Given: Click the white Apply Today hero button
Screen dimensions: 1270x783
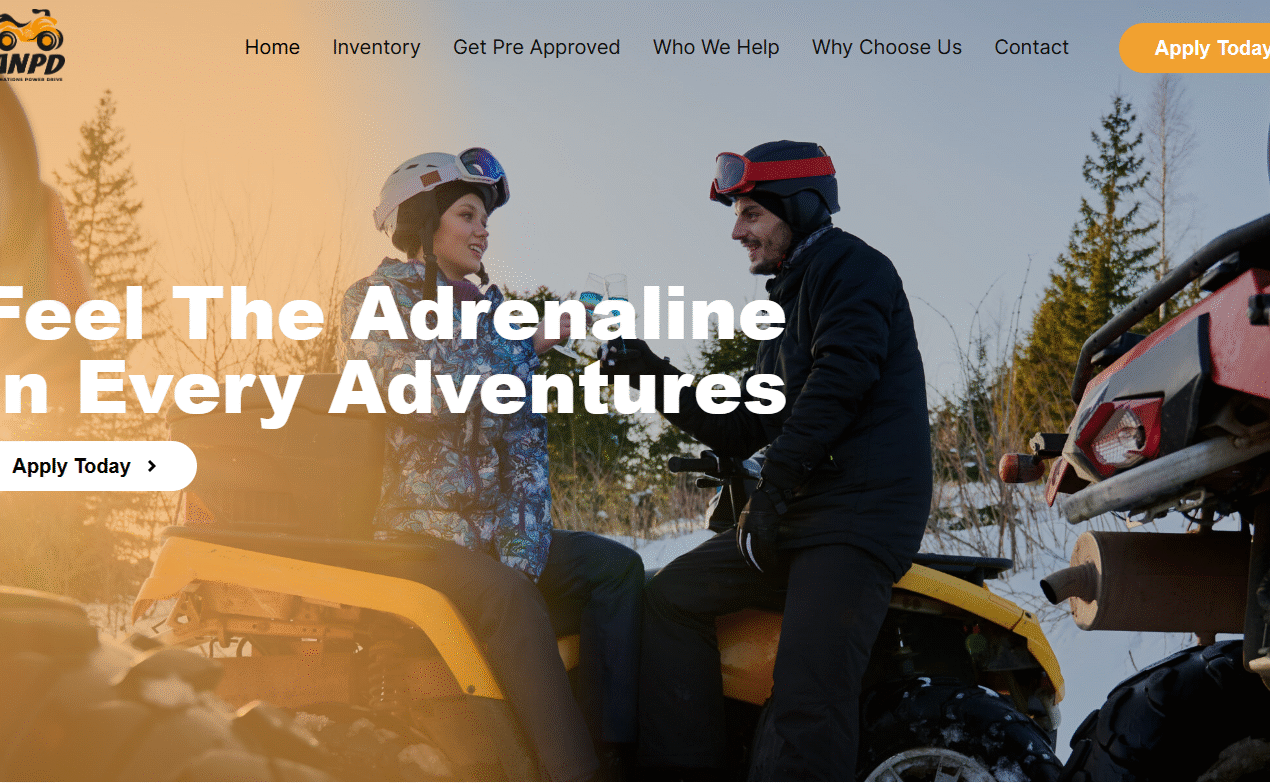Looking at the screenshot, I should pyautogui.click(x=97, y=466).
